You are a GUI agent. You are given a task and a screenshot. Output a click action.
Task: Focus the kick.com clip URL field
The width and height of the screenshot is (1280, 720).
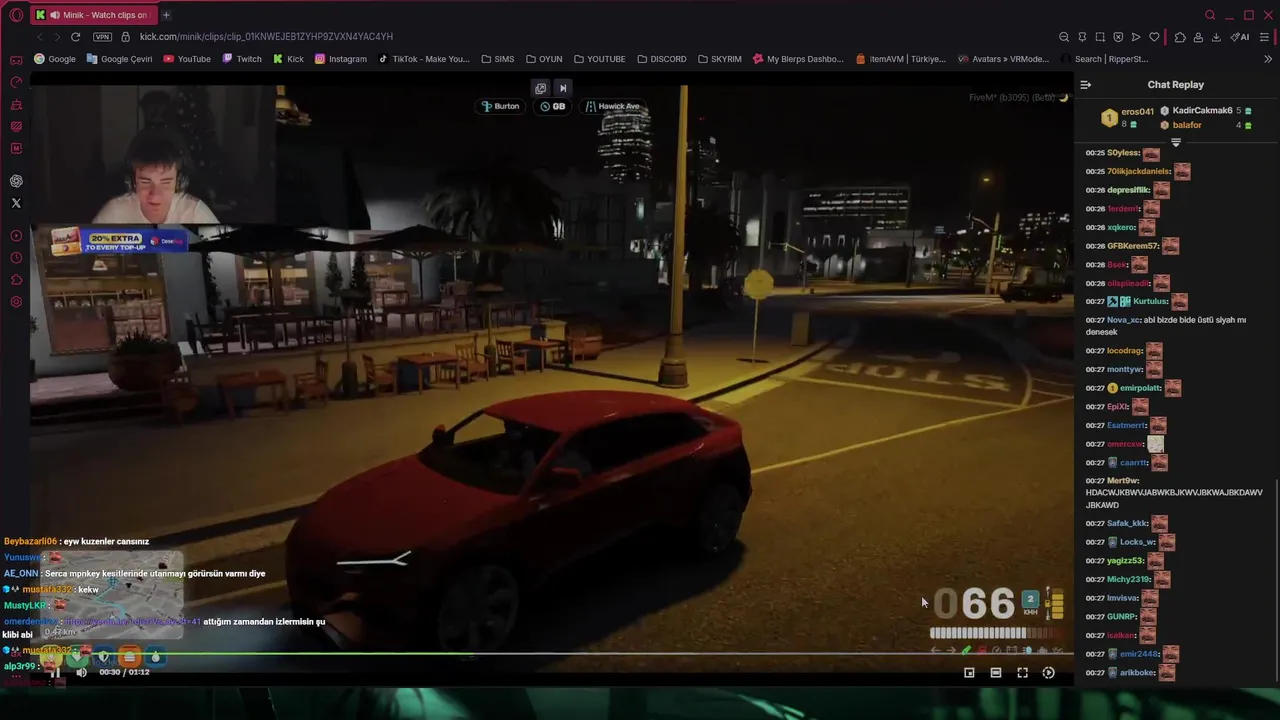[266, 37]
